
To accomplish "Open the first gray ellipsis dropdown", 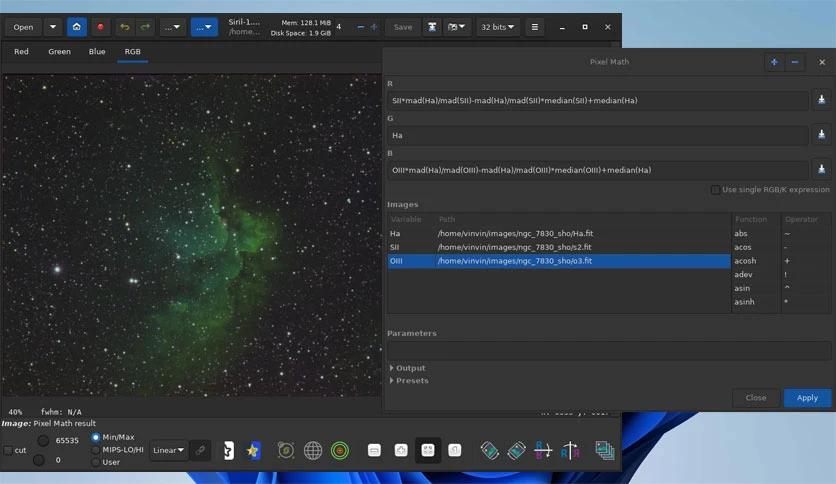I will point(172,27).
